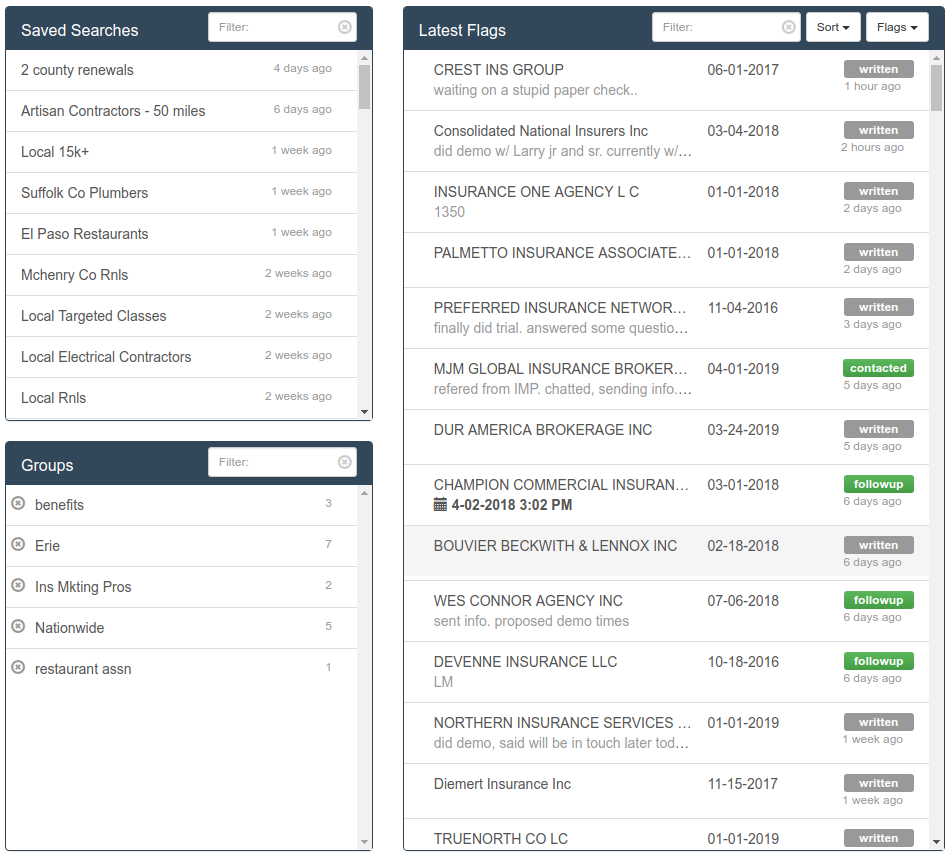Screen dimensions: 949x856
Task: Click the 4-02-2018 3:02 PM followup time
Action: click(x=511, y=505)
